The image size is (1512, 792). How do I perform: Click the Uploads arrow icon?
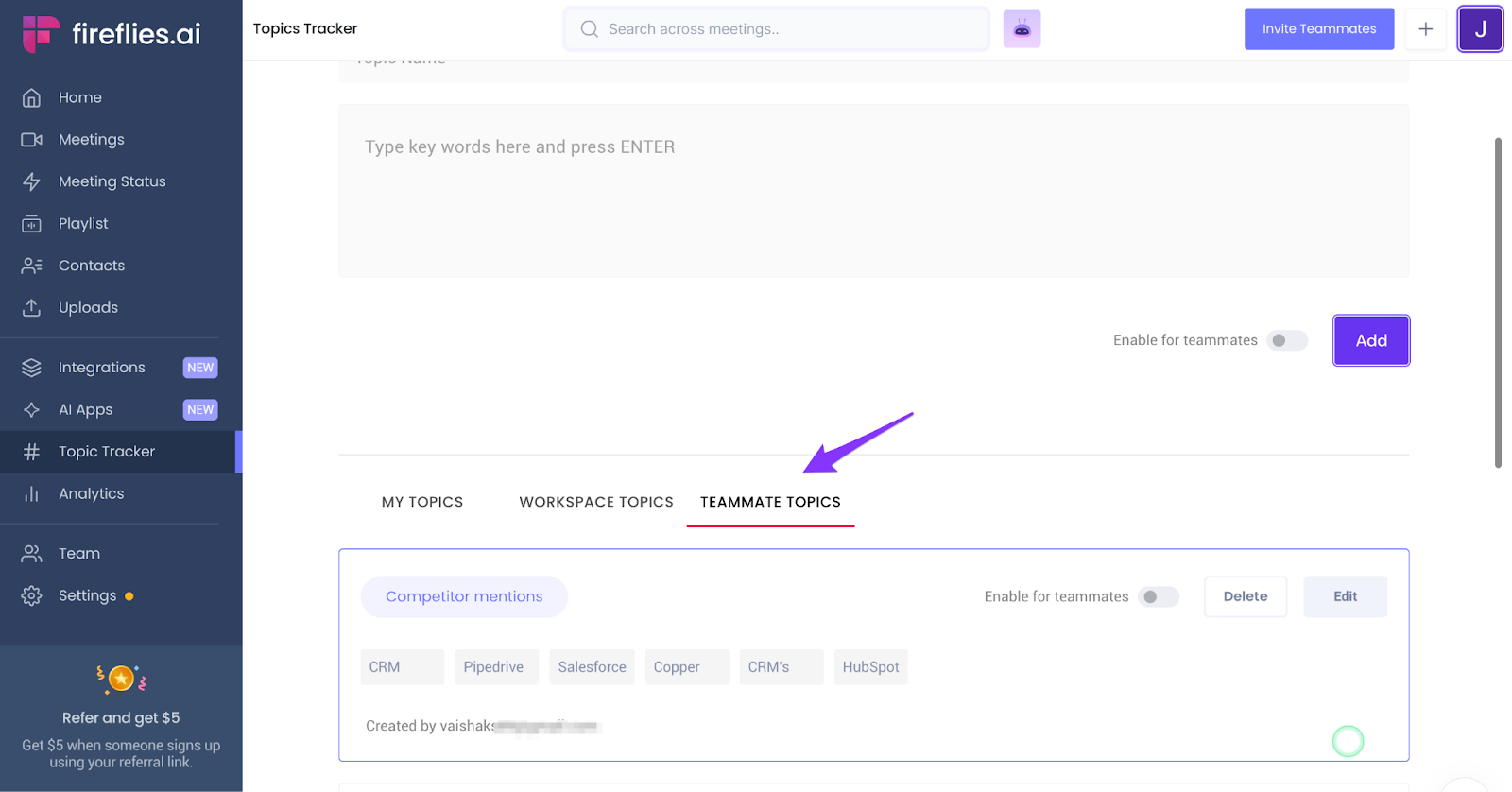[x=31, y=308]
